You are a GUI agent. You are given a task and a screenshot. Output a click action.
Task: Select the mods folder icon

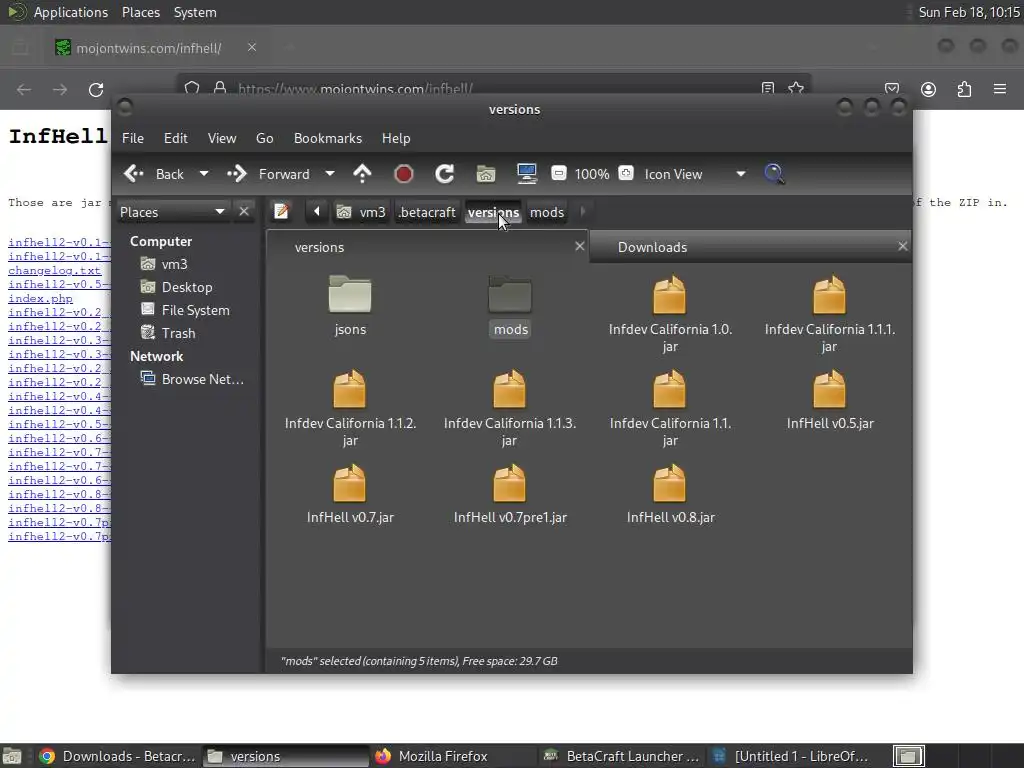(510, 295)
